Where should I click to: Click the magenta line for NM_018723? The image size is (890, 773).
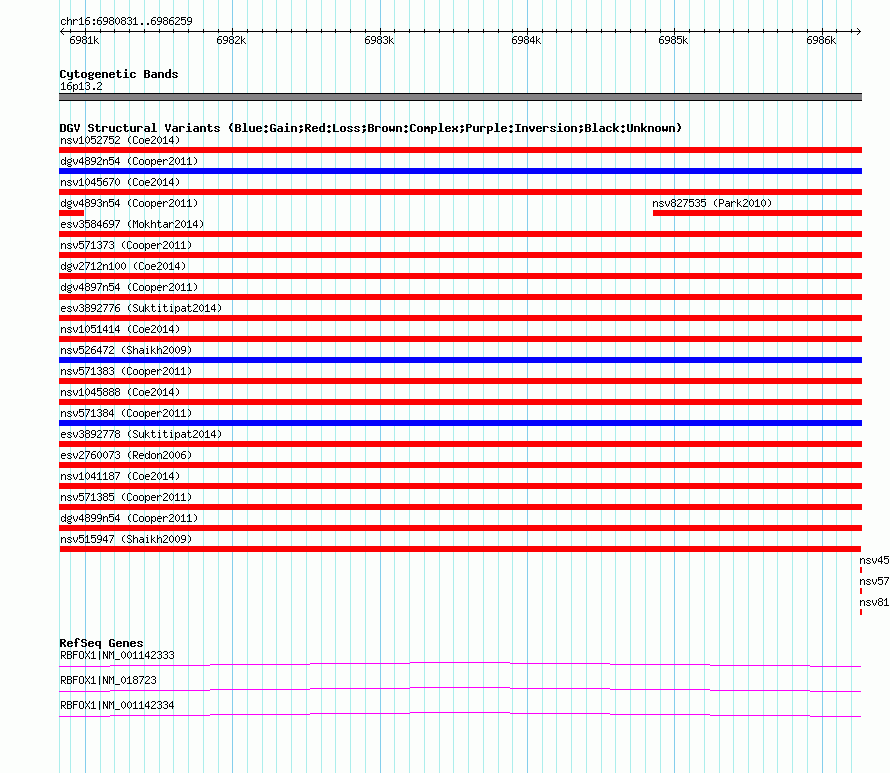[x=460, y=688]
